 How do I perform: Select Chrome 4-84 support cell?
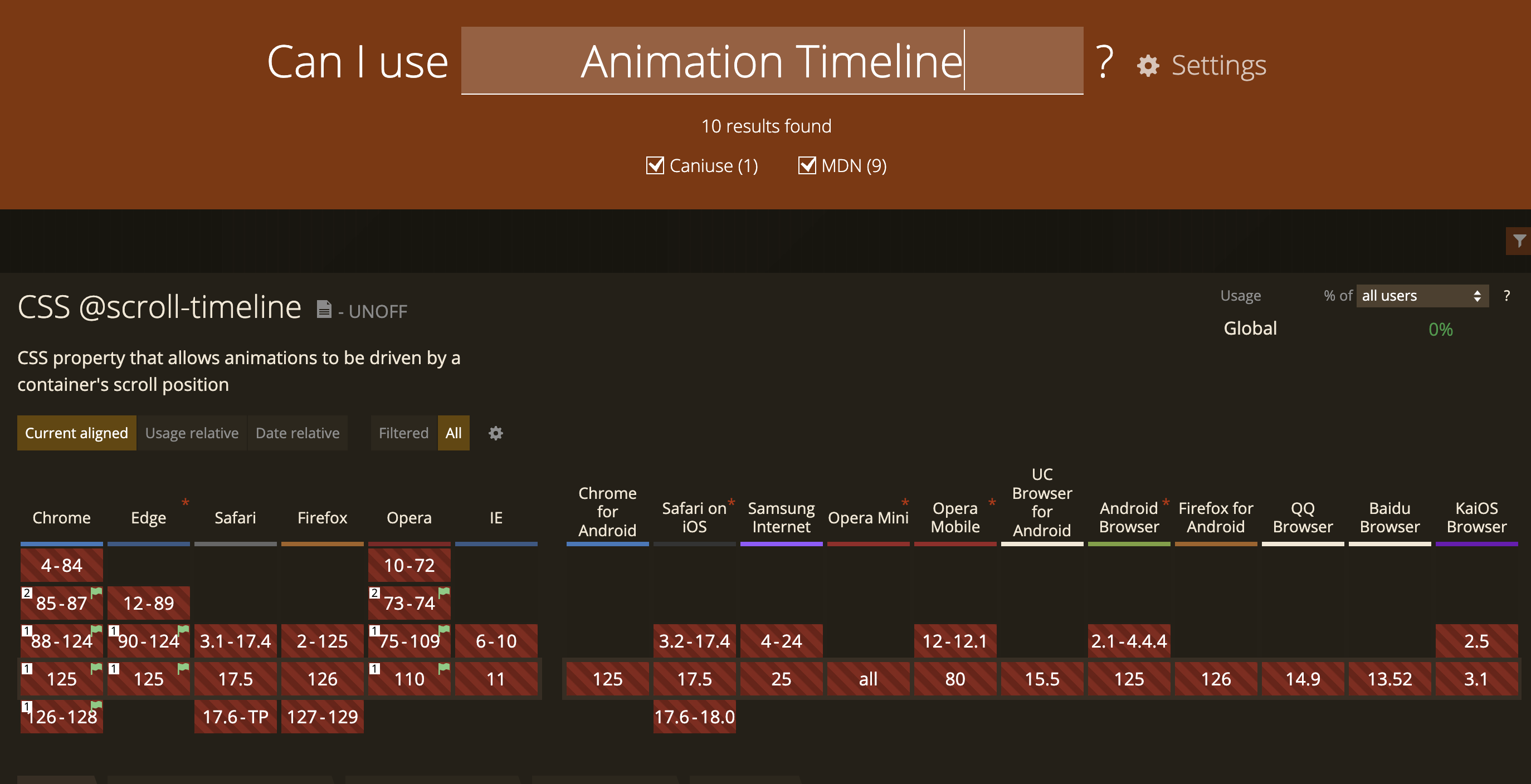point(61,565)
